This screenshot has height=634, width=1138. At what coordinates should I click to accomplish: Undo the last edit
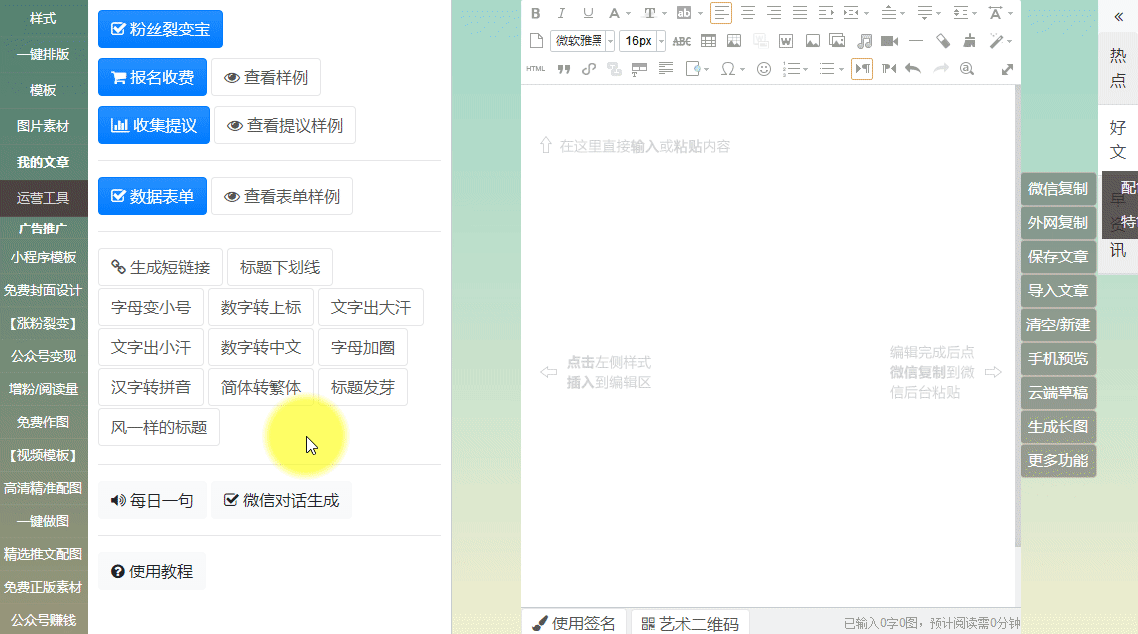click(913, 69)
